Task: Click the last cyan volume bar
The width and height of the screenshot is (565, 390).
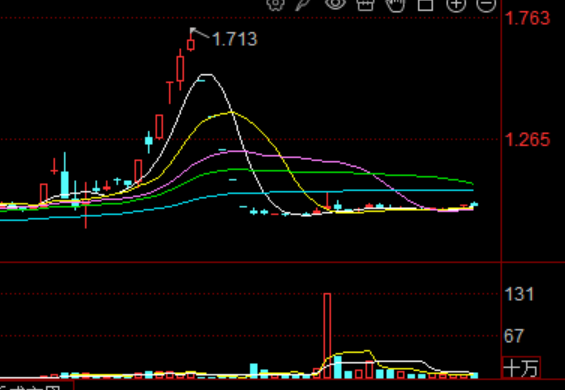Action: 474,376
